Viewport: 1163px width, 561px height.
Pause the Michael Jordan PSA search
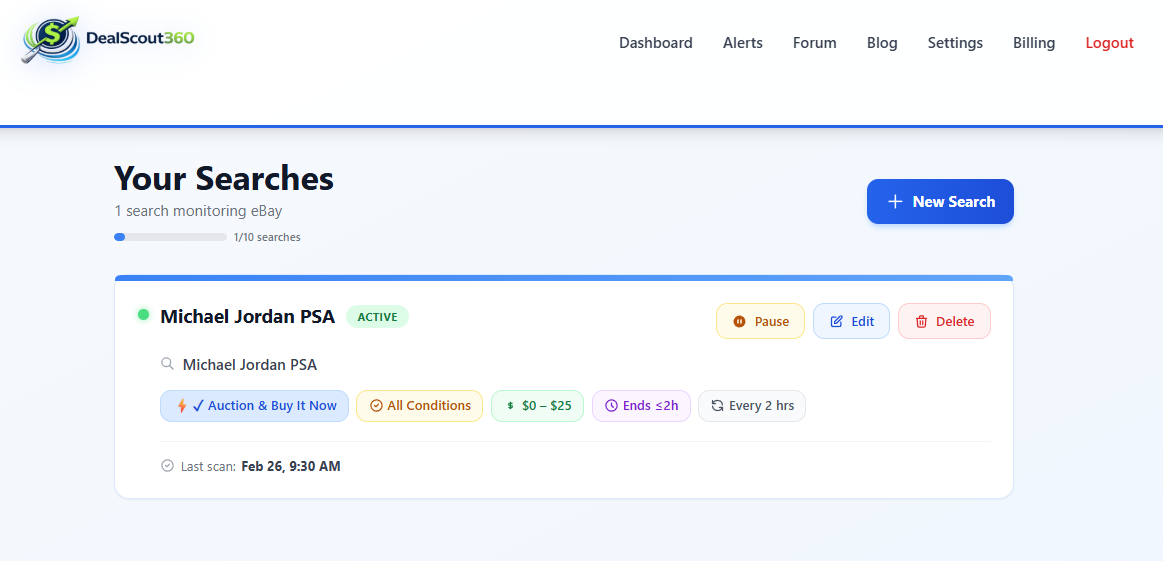pos(760,321)
